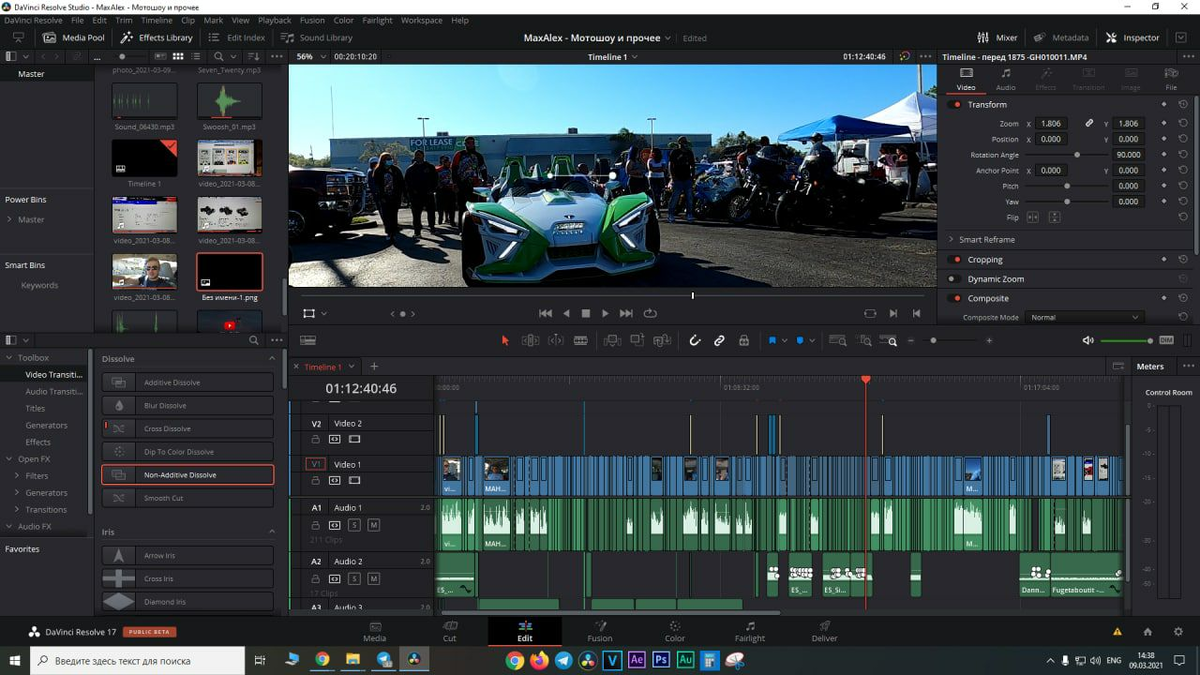Open the Effects Library panel
This screenshot has height=675, width=1200.
coord(156,38)
